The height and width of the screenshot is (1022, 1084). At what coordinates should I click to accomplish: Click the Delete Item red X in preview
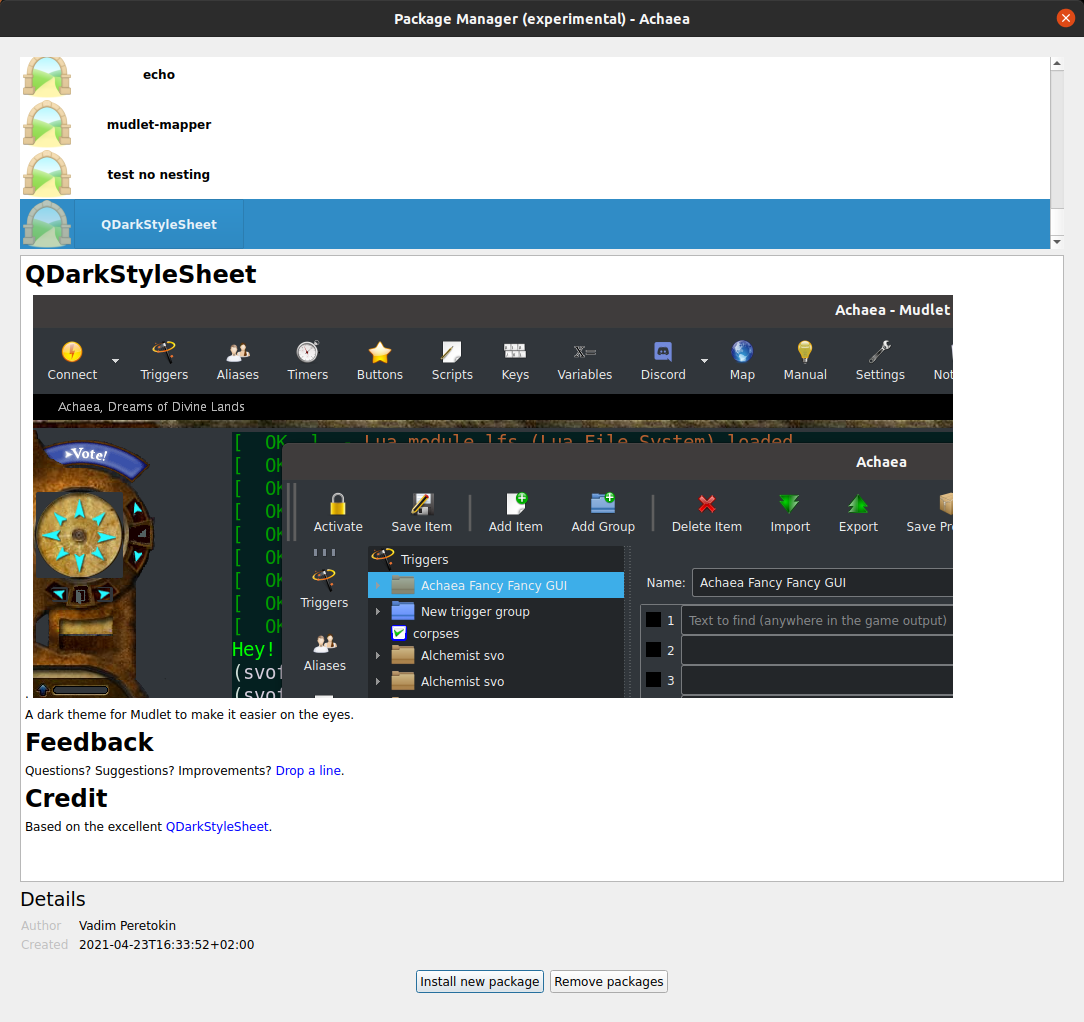(707, 504)
